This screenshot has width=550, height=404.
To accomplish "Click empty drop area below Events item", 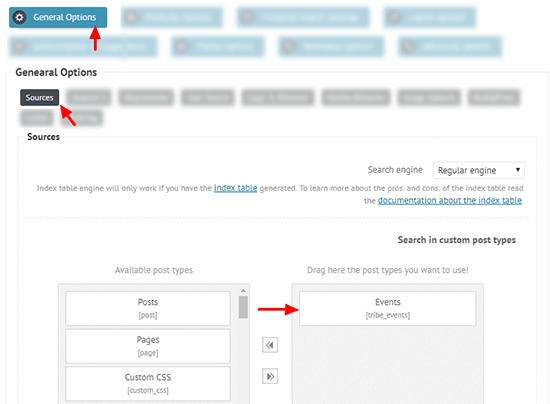I will [x=388, y=365].
